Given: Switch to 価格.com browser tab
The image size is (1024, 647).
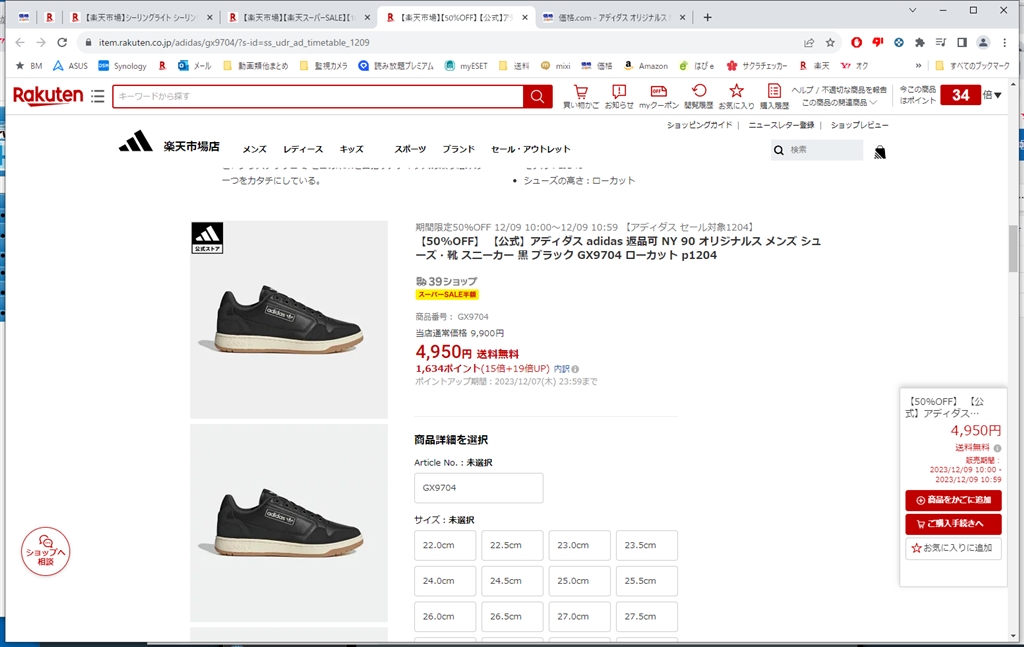Looking at the screenshot, I should point(614,18).
